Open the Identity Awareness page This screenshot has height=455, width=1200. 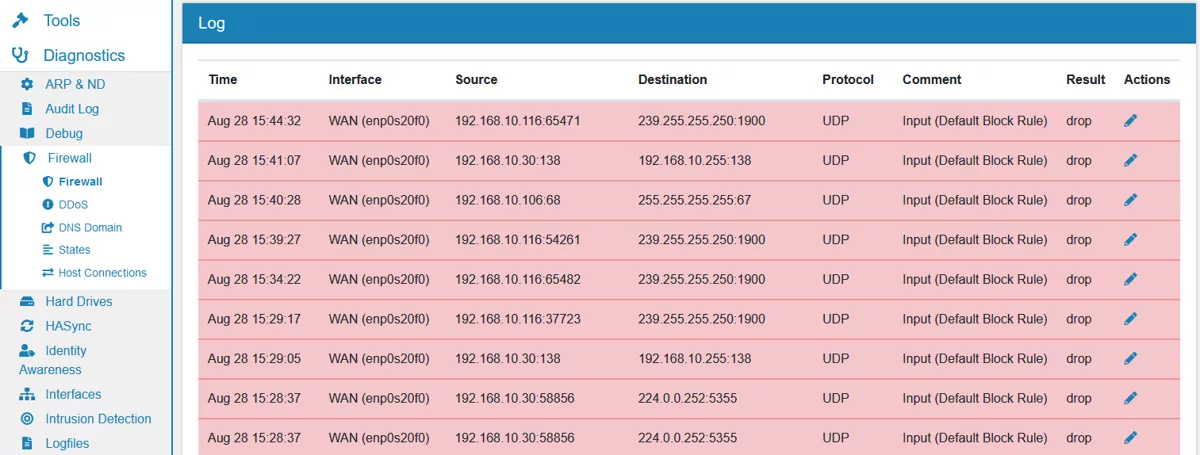(x=52, y=360)
